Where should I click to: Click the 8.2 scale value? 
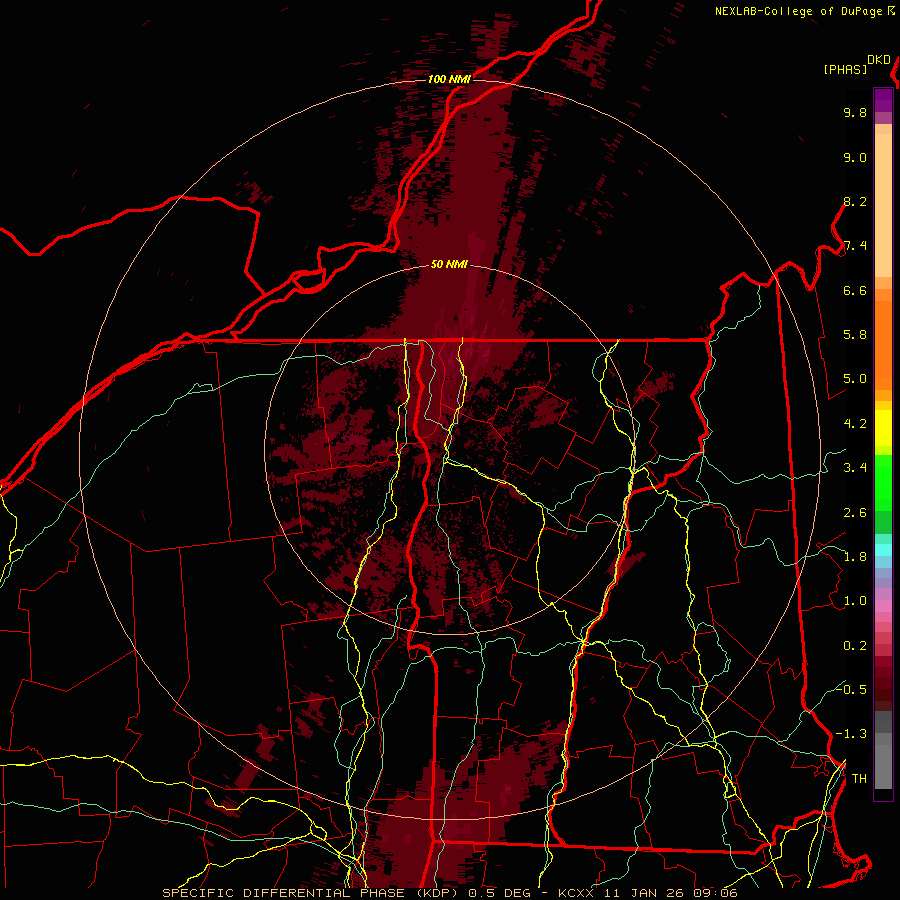tap(855, 202)
